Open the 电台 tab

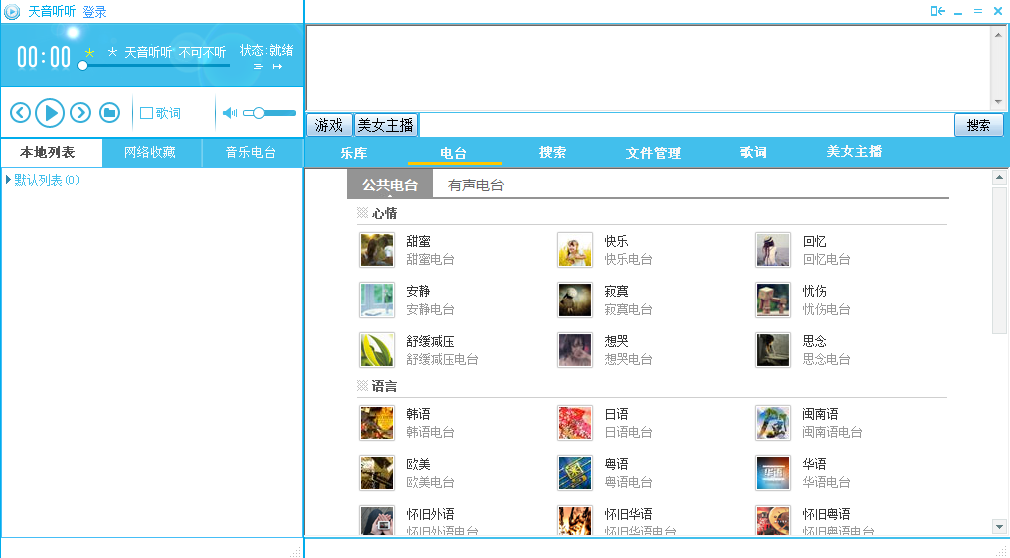pos(454,153)
